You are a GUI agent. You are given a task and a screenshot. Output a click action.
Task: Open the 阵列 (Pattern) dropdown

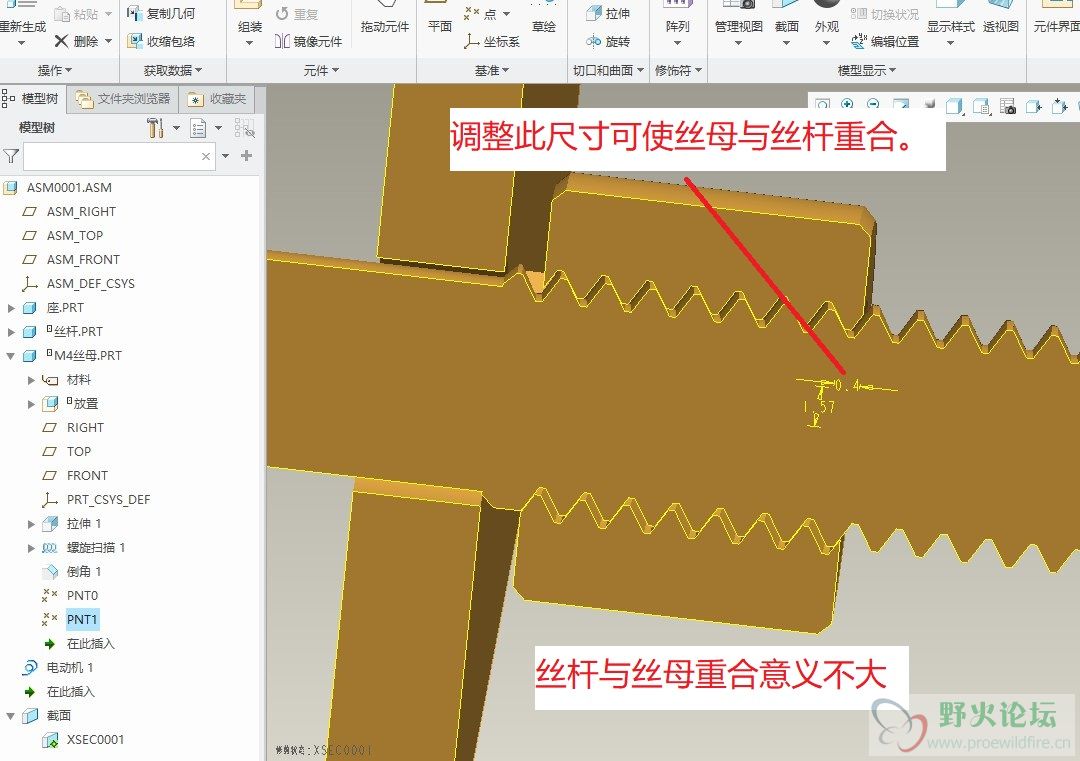[x=677, y=43]
